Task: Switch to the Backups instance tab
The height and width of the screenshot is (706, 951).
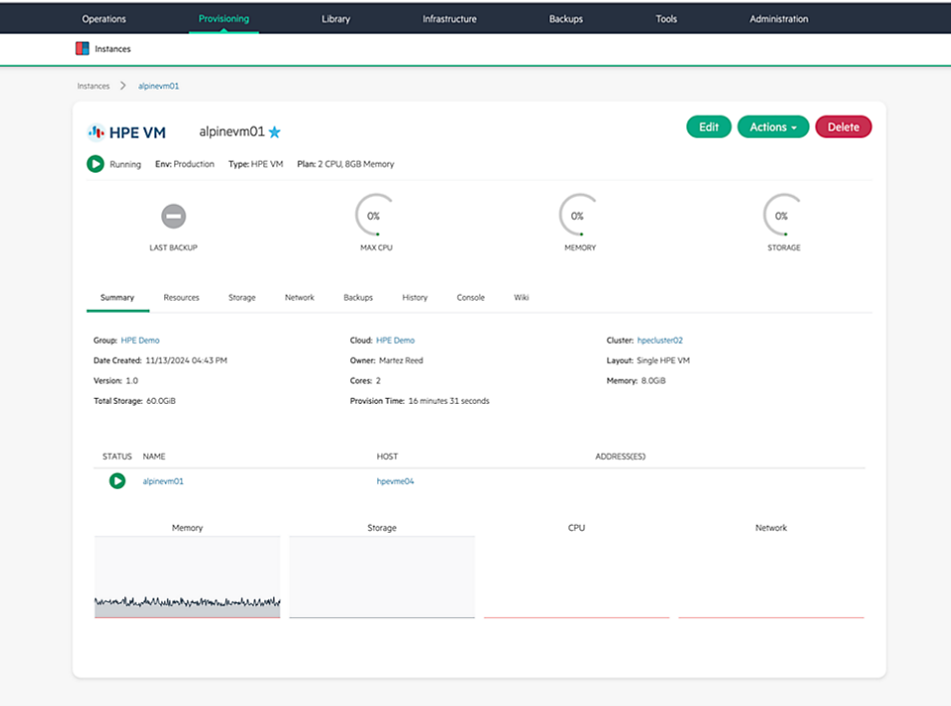Action: [x=358, y=298]
